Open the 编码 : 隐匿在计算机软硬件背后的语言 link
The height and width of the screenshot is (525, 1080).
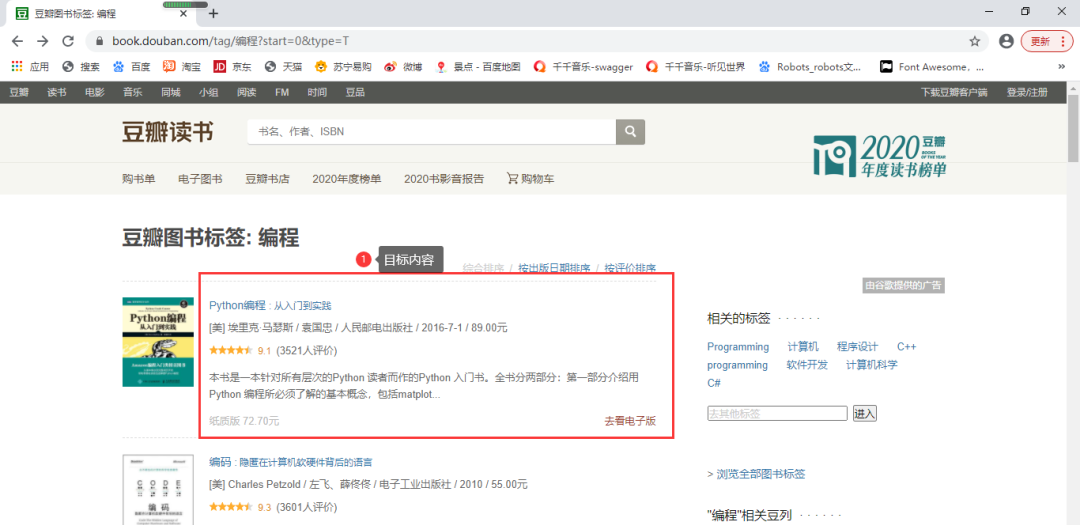point(291,462)
